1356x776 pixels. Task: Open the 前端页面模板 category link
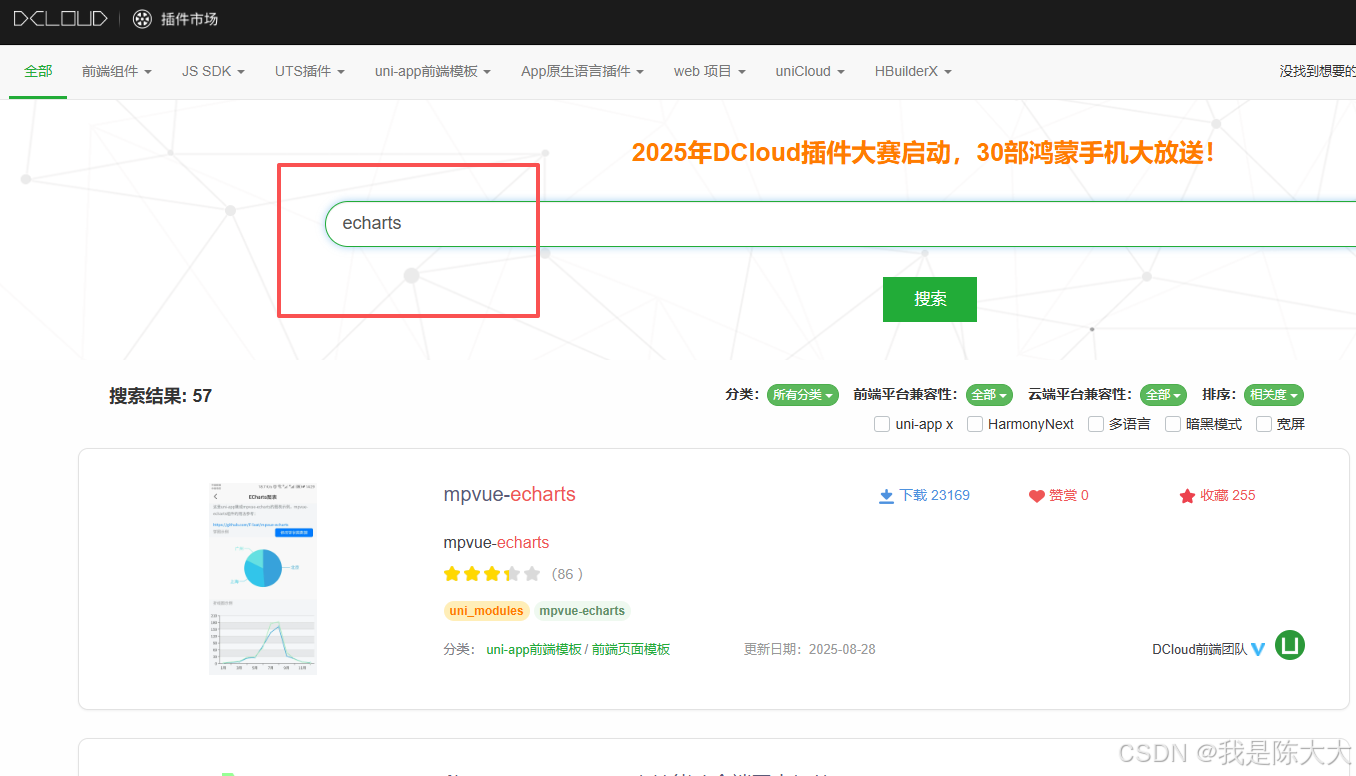click(631, 649)
